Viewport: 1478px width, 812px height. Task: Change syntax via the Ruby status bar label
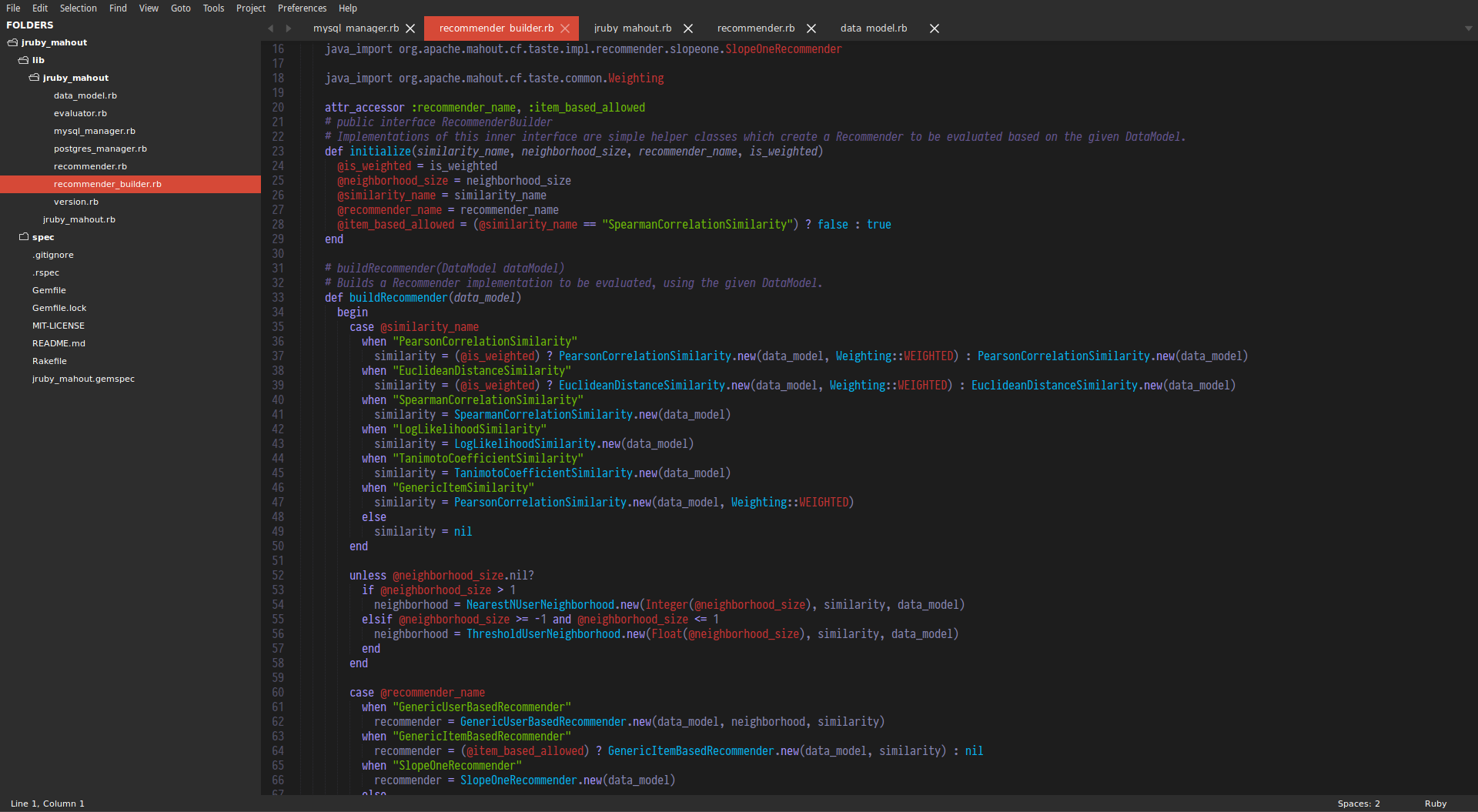coord(1436,803)
